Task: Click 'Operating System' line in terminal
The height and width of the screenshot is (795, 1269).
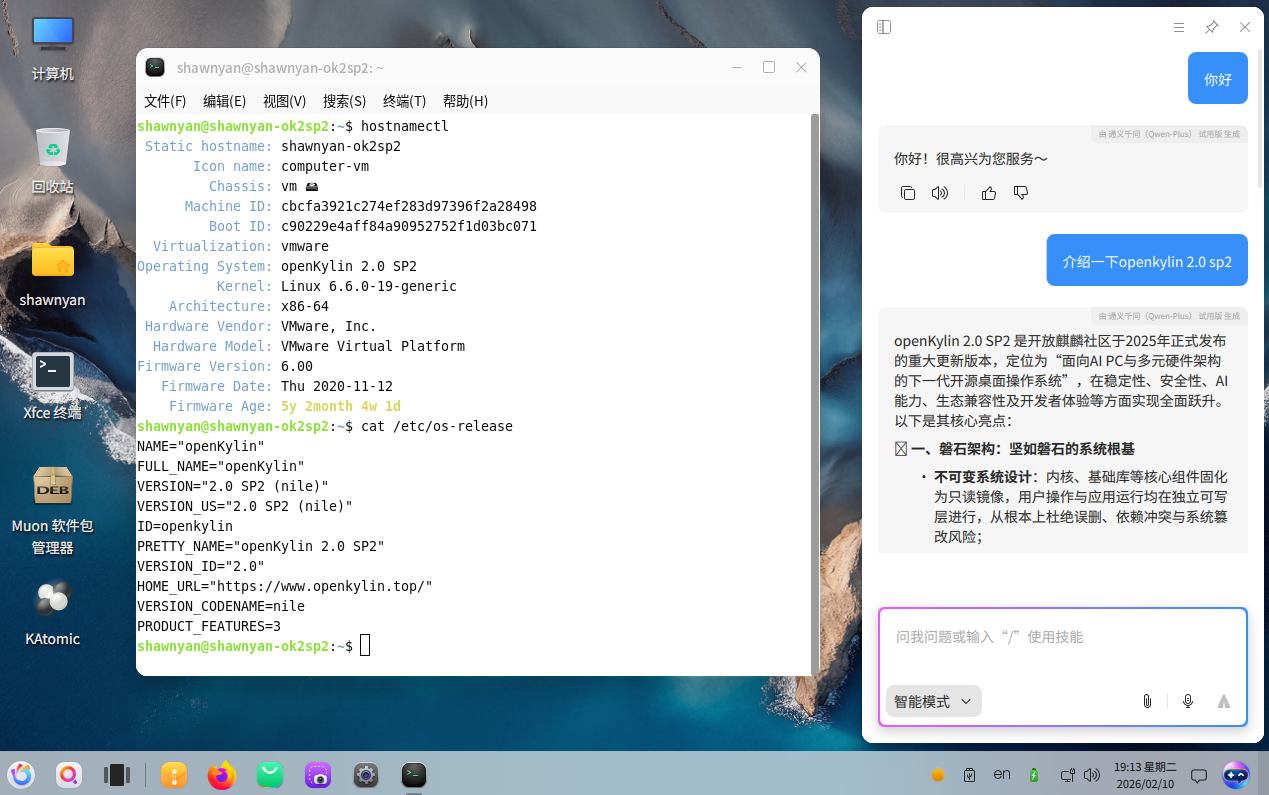Action: coord(277,266)
